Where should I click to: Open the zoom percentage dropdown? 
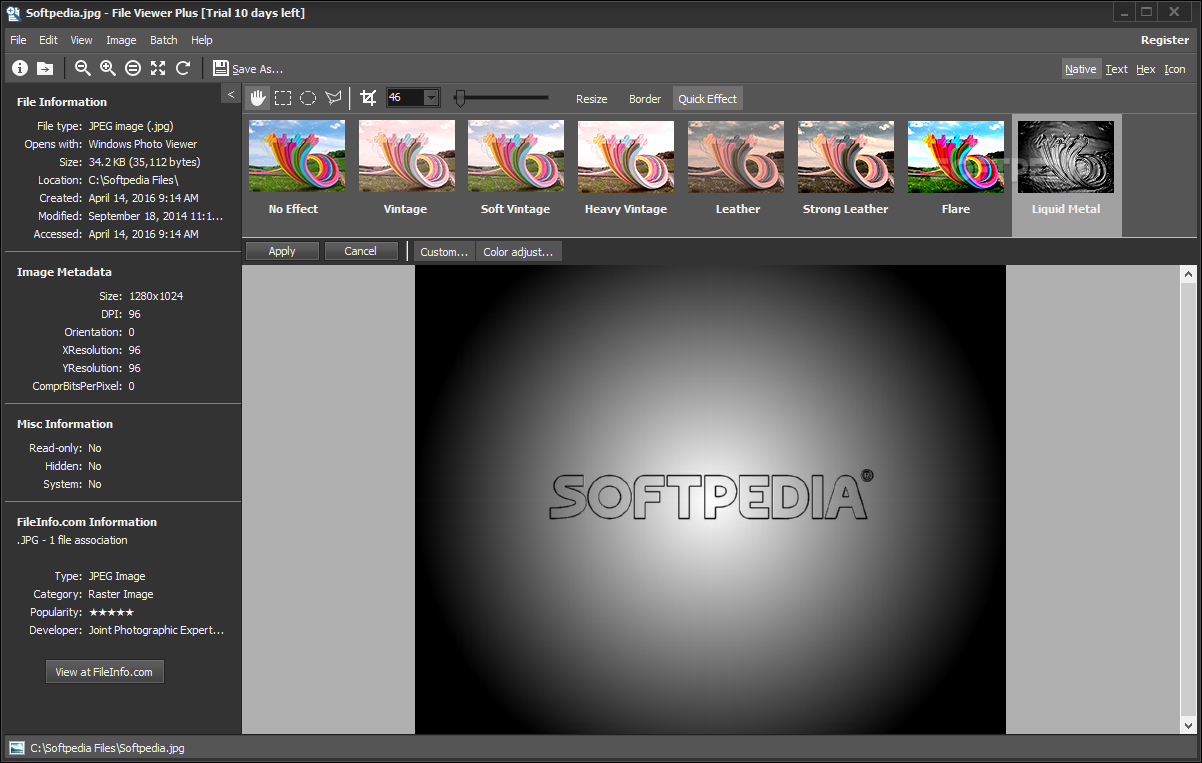click(432, 98)
